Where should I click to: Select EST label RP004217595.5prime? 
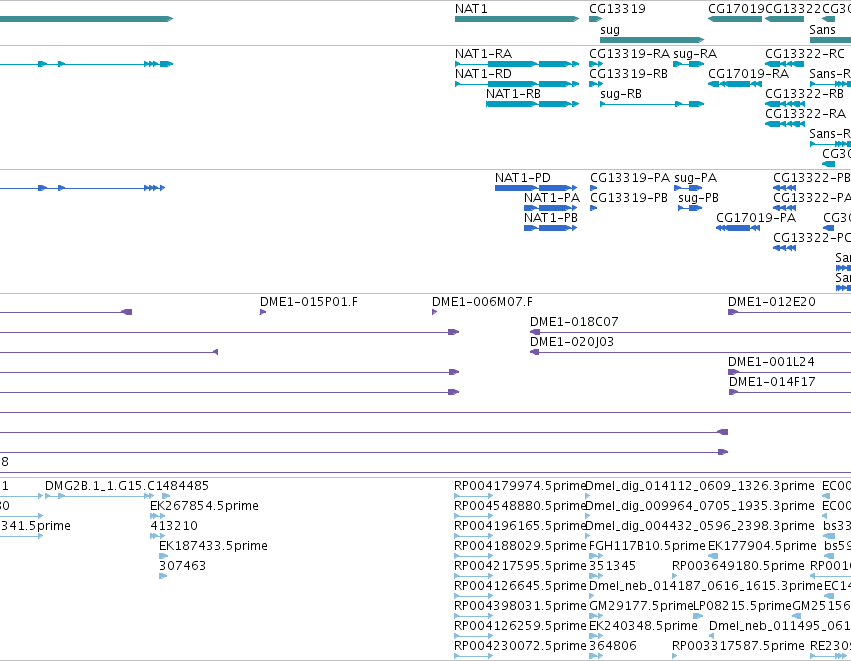(x=520, y=566)
